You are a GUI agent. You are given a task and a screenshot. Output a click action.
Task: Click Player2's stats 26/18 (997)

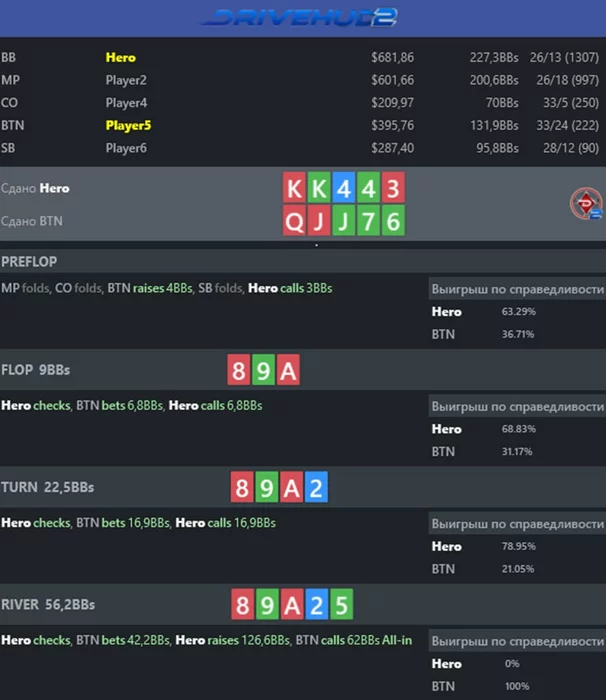point(568,80)
